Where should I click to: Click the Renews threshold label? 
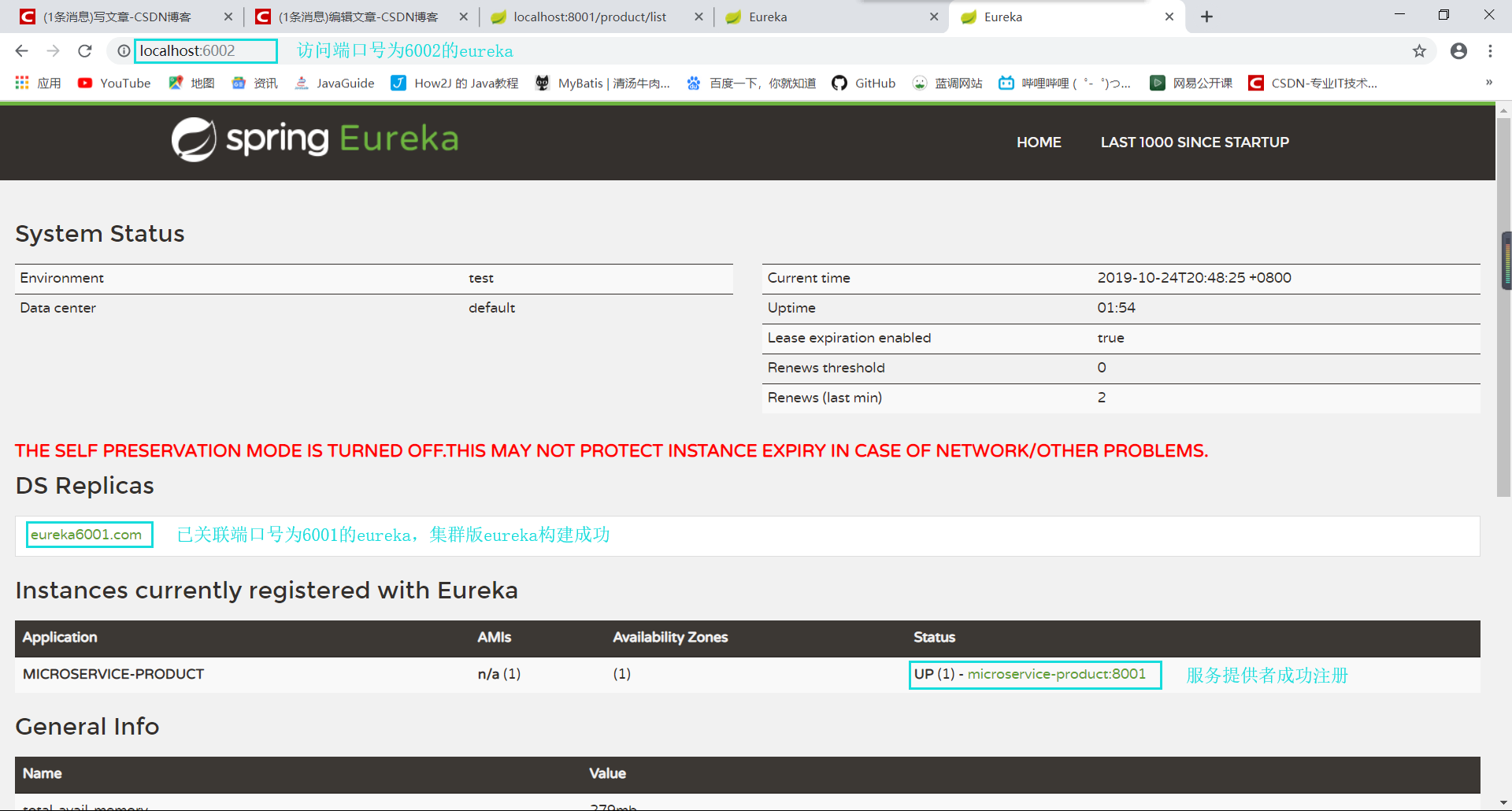[x=826, y=368]
